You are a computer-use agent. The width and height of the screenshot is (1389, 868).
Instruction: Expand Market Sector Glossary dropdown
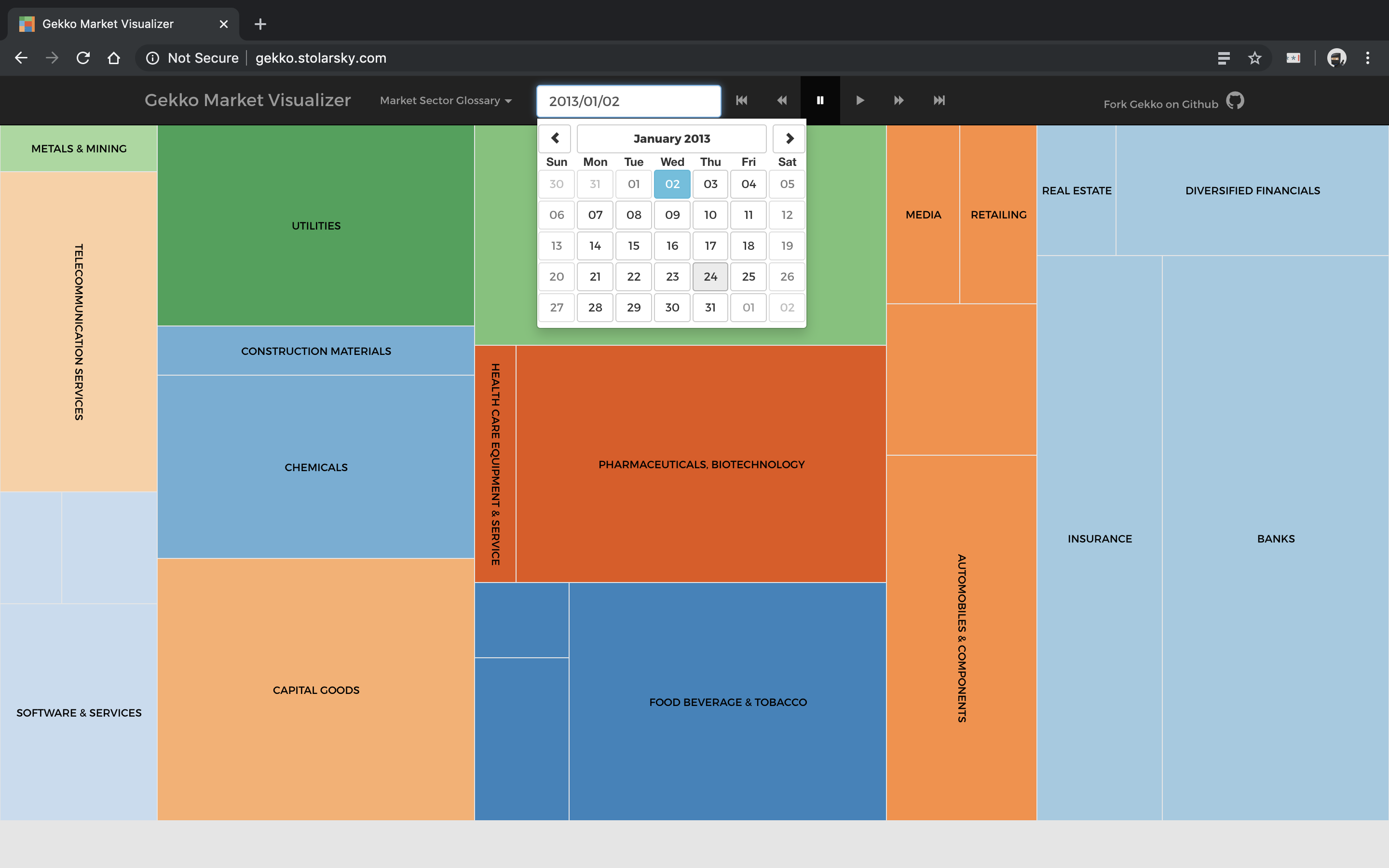point(446,100)
